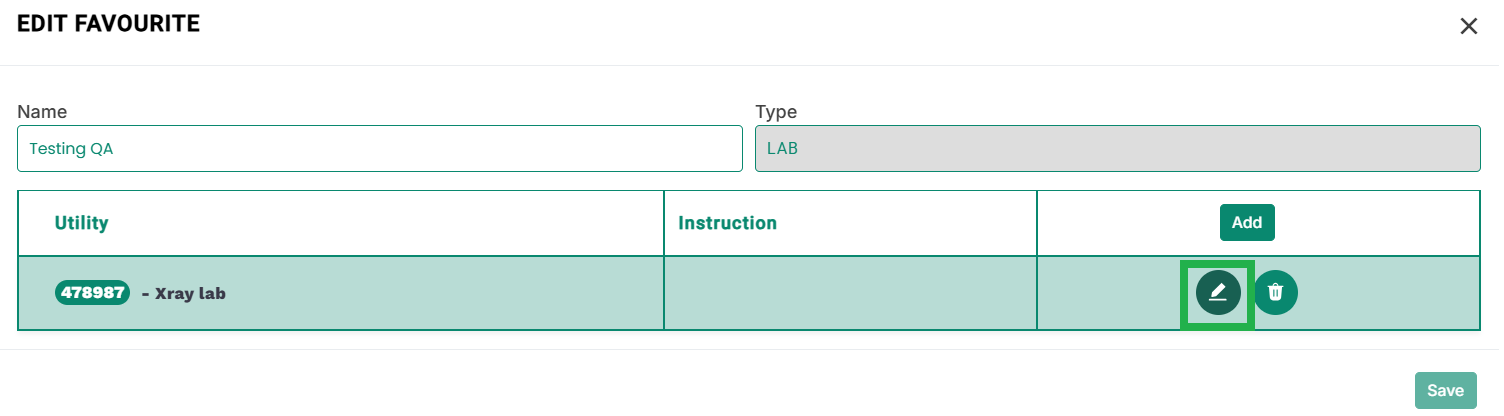
Task: Focus the Name input containing Testing QA
Action: [x=380, y=148]
